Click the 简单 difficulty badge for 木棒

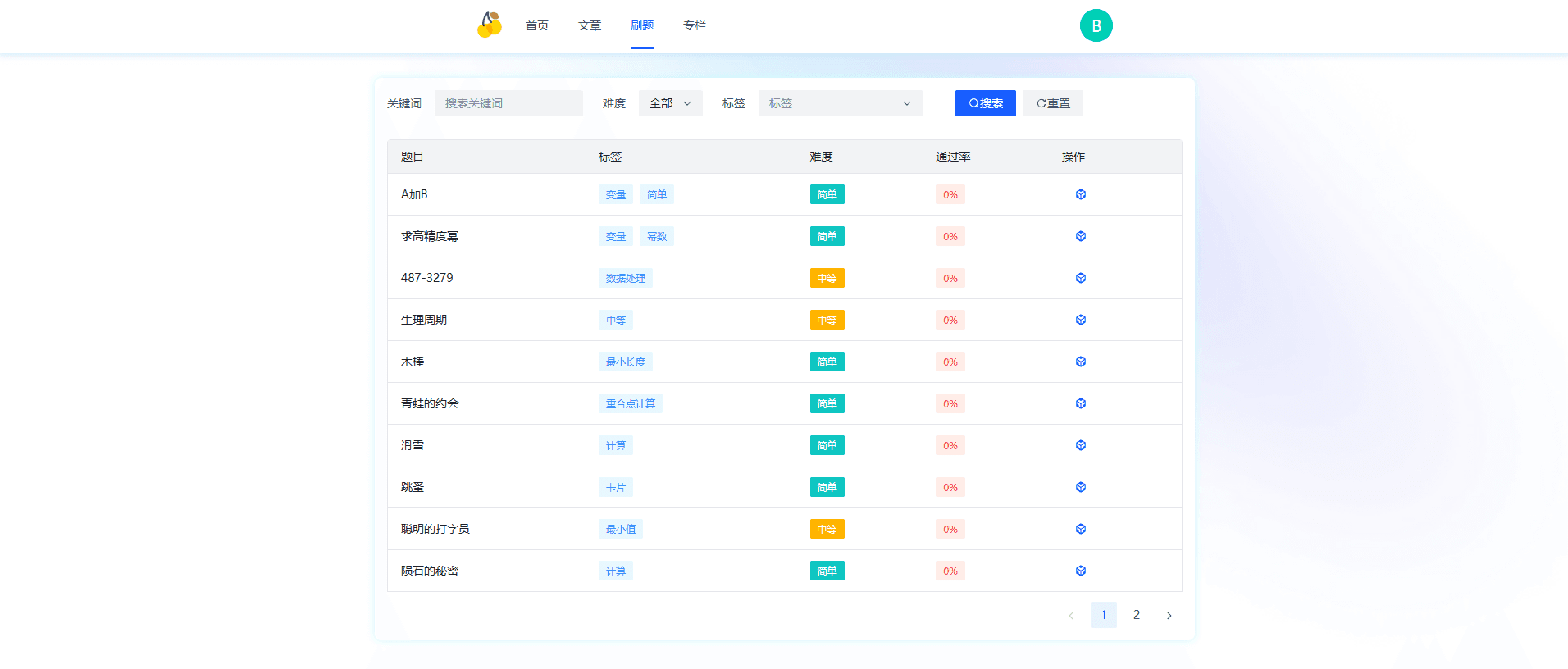(827, 362)
